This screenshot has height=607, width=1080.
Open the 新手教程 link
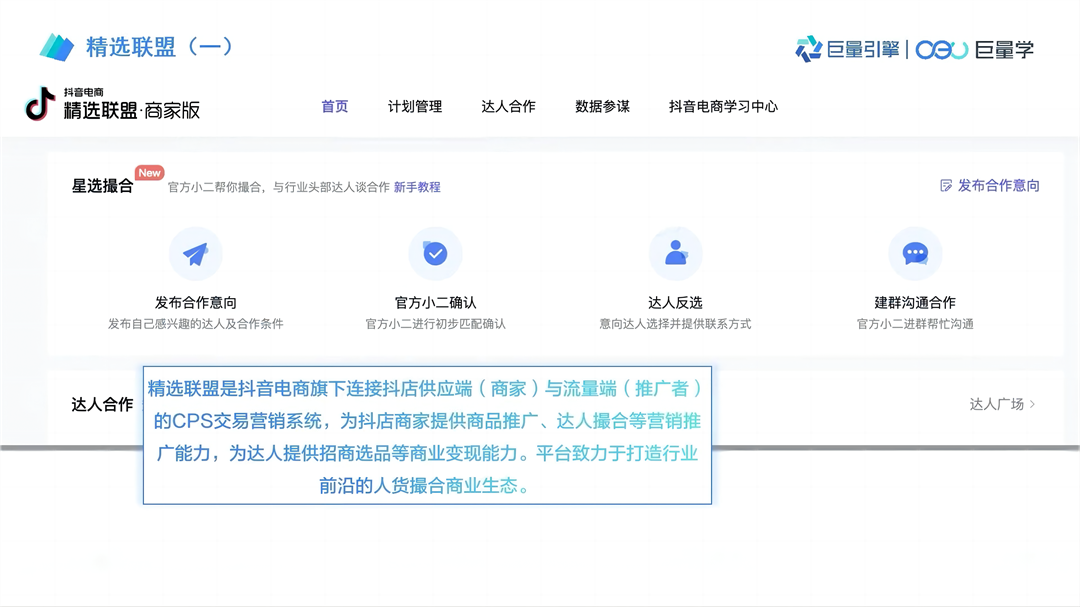(419, 187)
